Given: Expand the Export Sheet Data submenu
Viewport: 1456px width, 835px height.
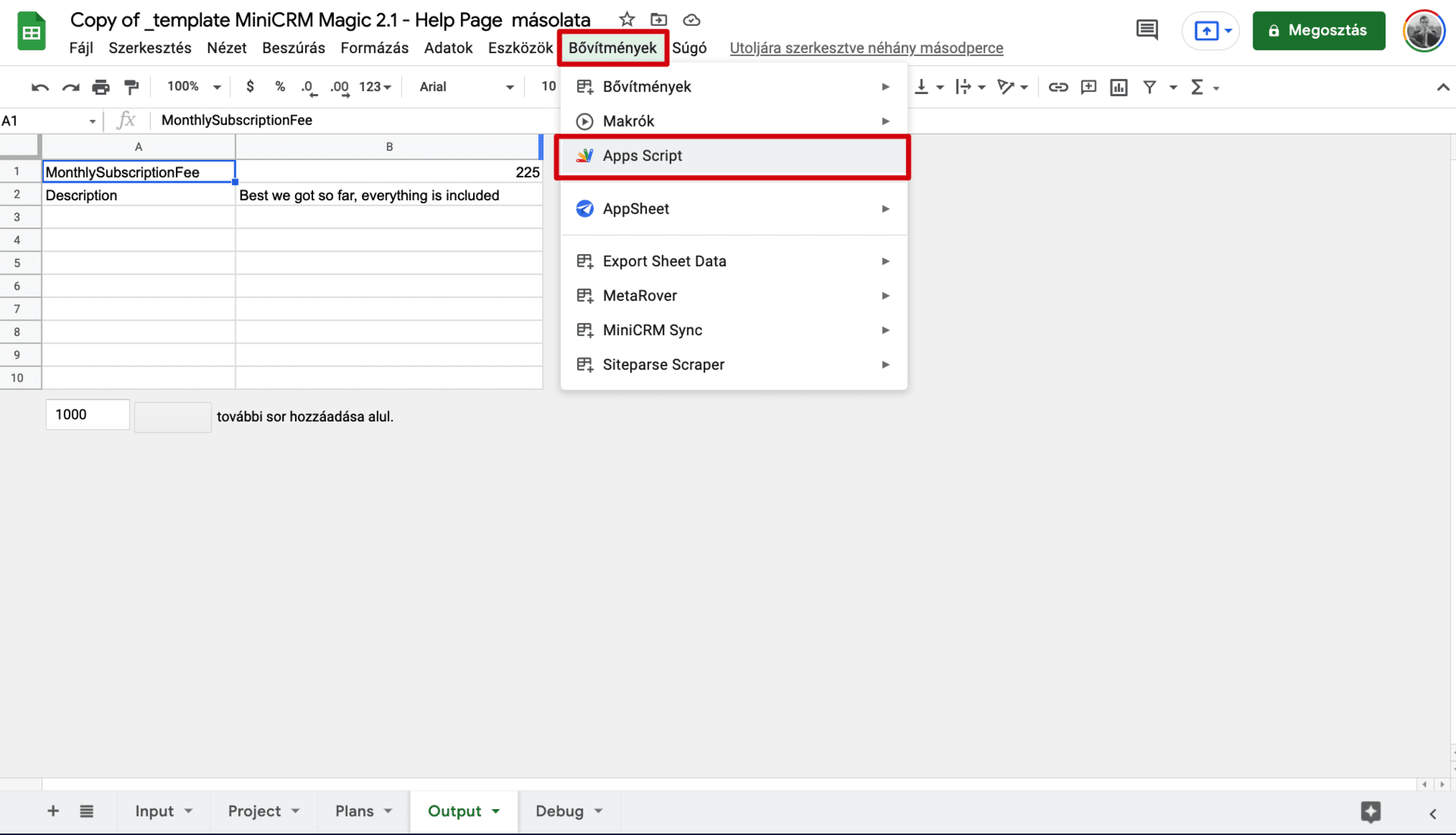Looking at the screenshot, I should point(733,262).
